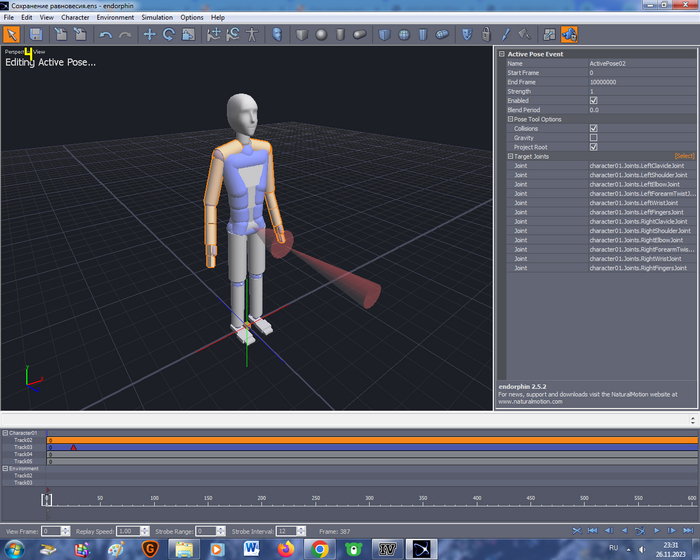
Task: Toggle the Collisions checkbox
Action: pyautogui.click(x=594, y=128)
